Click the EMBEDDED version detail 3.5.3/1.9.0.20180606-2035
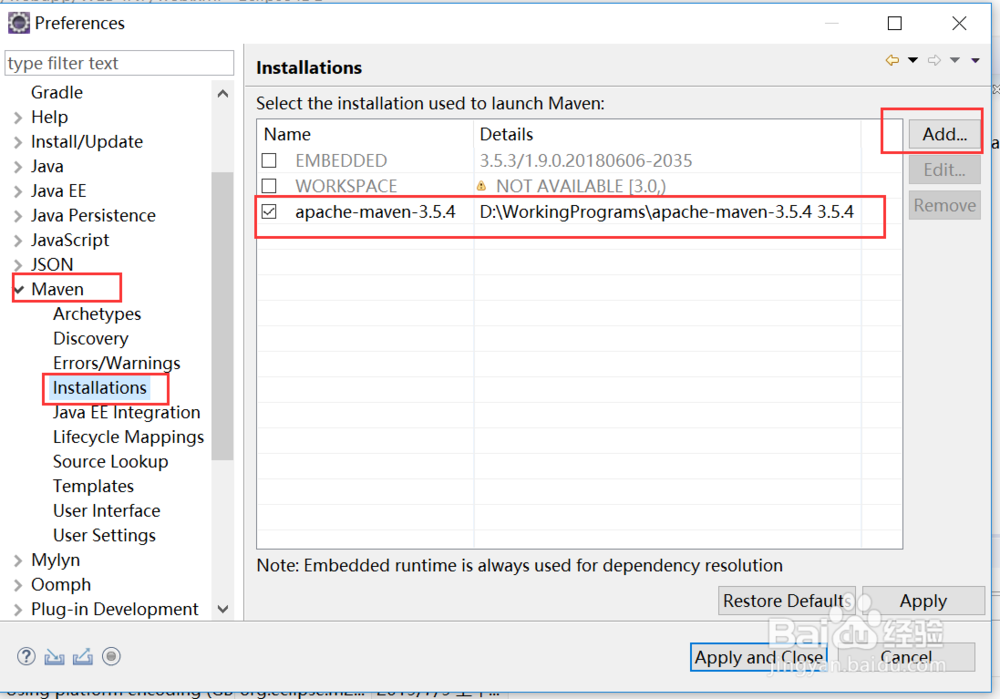The image size is (1000, 699). (585, 160)
